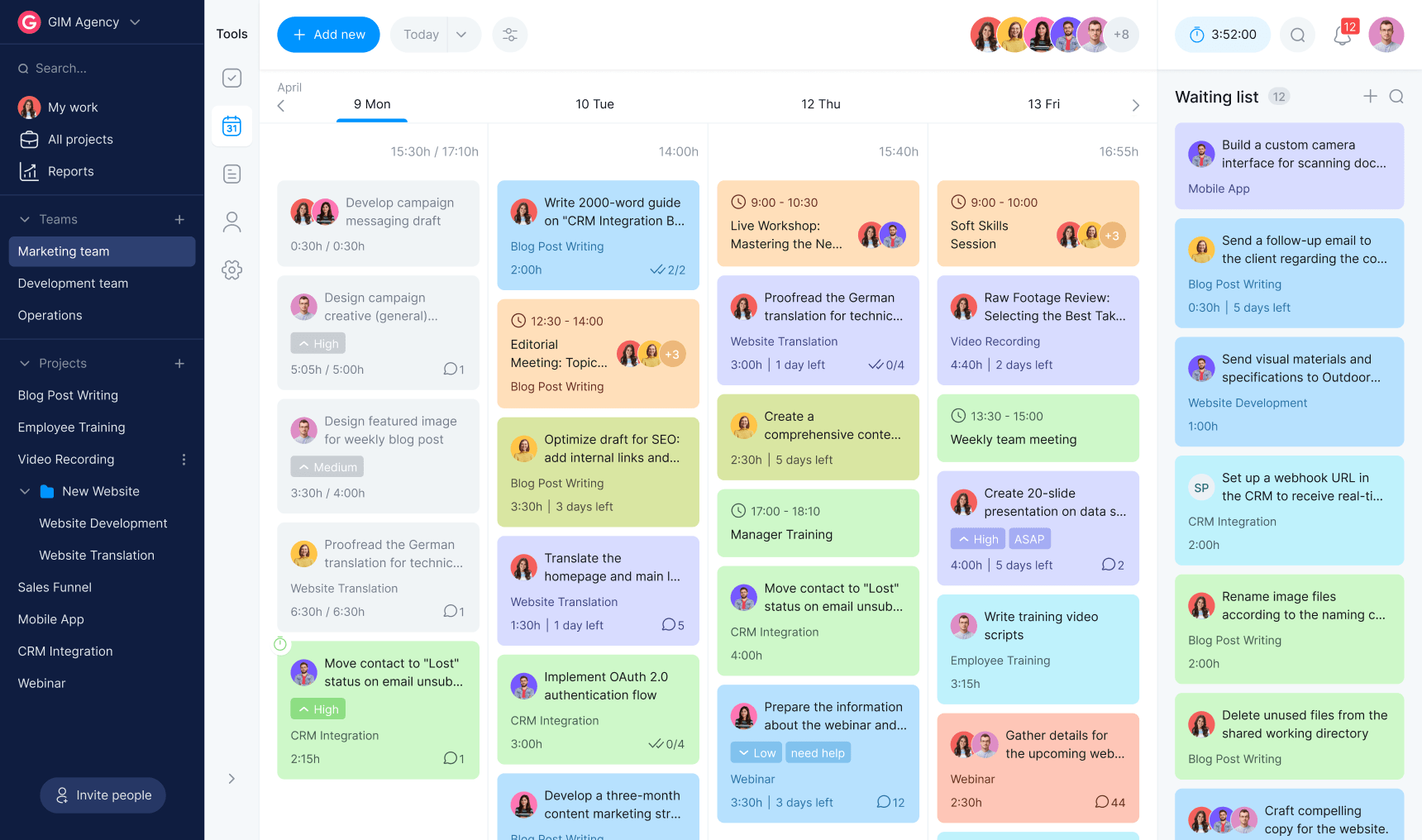Open Reports chart icon in sidebar
The image size is (1422, 840).
pyautogui.click(x=29, y=171)
